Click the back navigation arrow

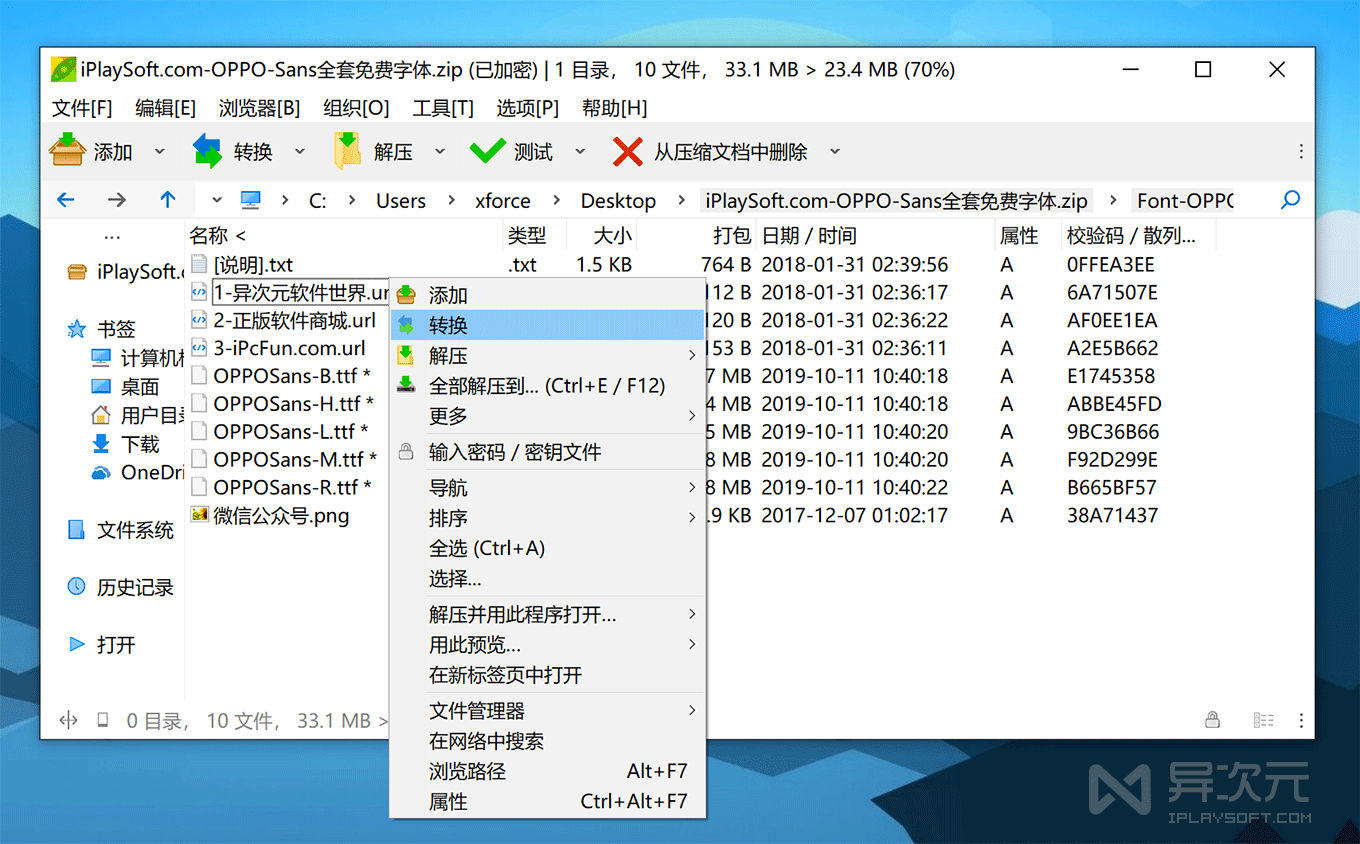pyautogui.click(x=65, y=200)
